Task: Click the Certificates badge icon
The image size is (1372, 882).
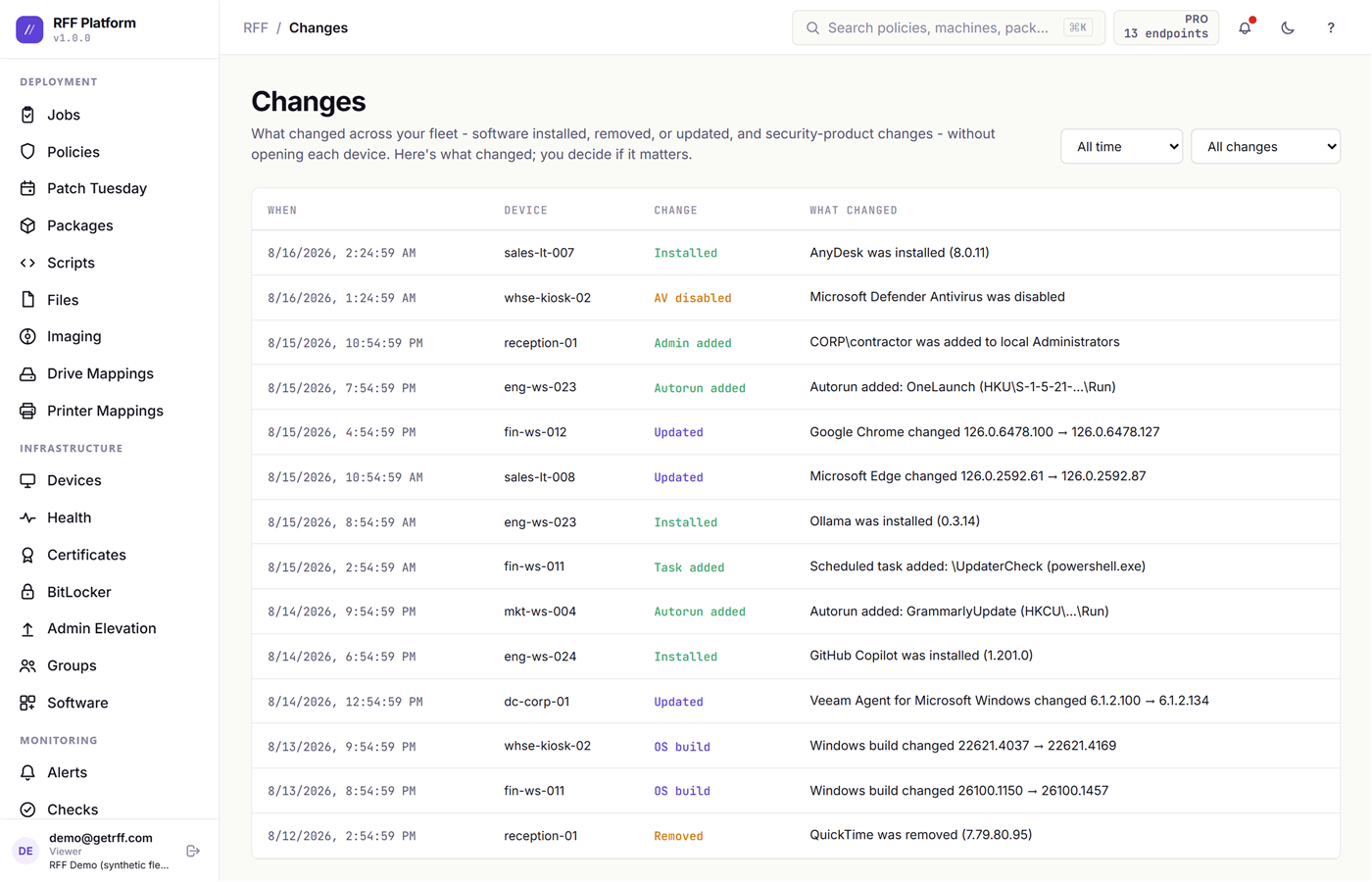Action: [27, 555]
